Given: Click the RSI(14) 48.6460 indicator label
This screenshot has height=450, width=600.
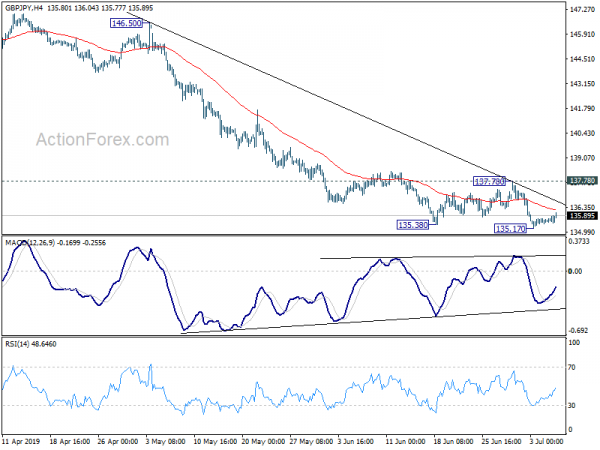Looking at the screenshot, I should 31,344.
